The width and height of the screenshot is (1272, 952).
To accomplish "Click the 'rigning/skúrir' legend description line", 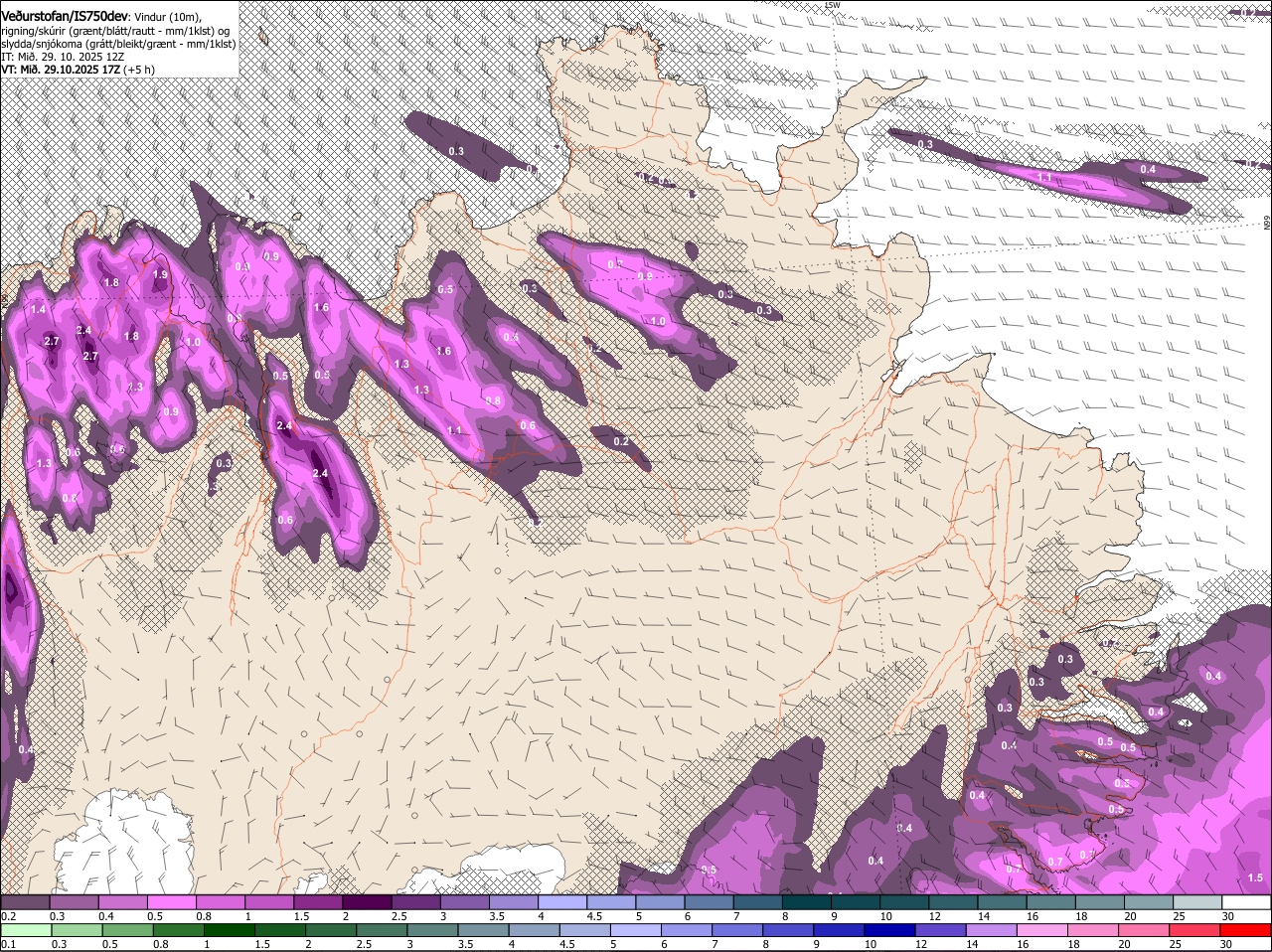I will pos(115,31).
